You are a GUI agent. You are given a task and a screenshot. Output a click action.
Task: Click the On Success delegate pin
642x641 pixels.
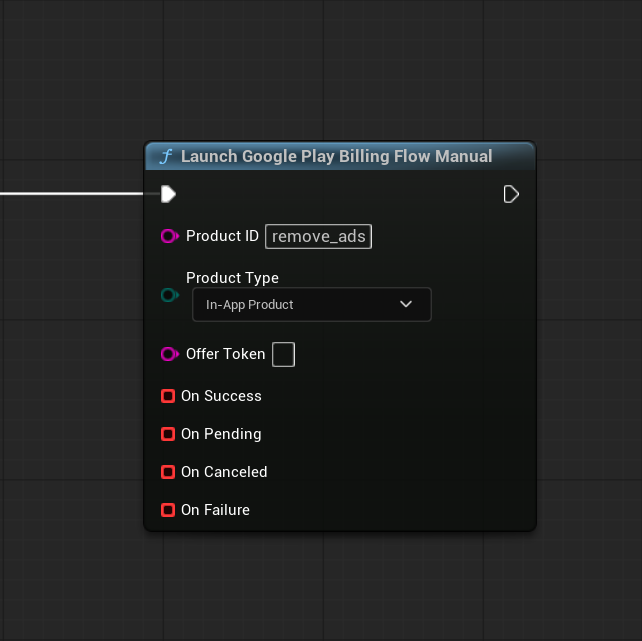pos(168,396)
